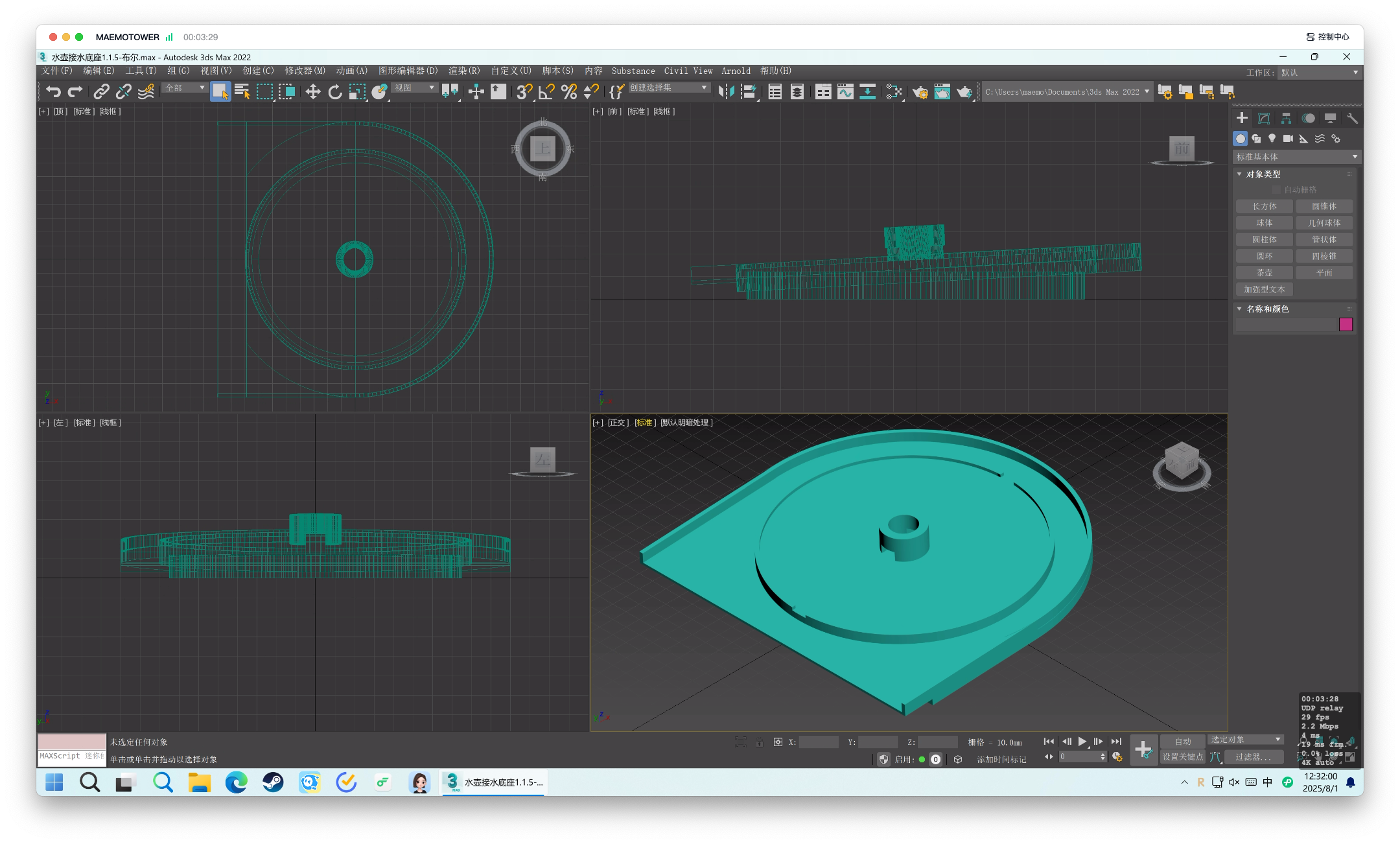Click the 茶壶 primitive button
The width and height of the screenshot is (1400, 844).
click(x=1265, y=273)
